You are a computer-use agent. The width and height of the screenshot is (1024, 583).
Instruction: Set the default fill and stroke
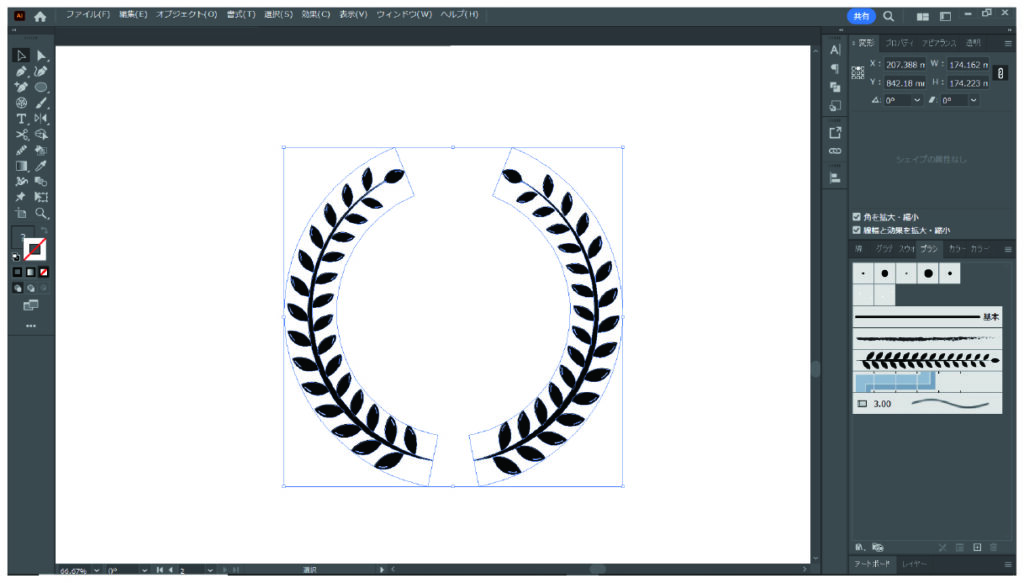(16, 257)
